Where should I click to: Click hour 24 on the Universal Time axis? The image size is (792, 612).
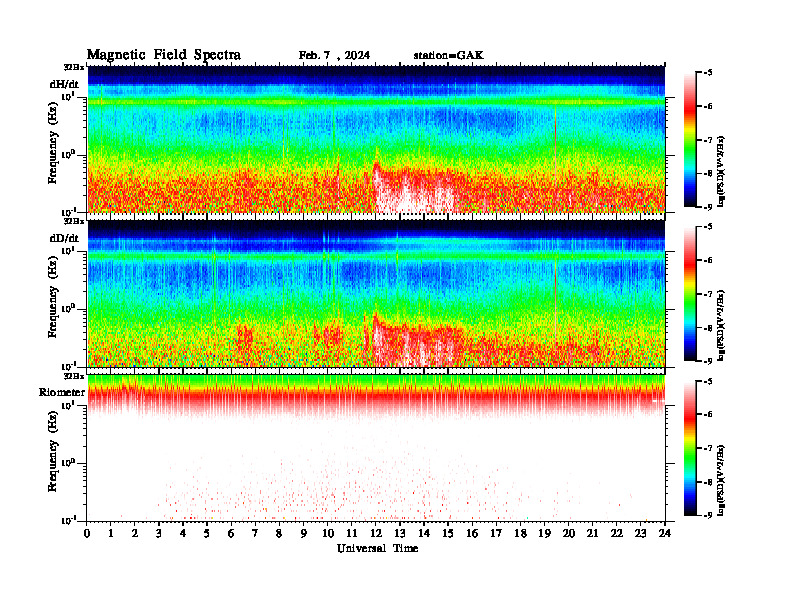665,533
